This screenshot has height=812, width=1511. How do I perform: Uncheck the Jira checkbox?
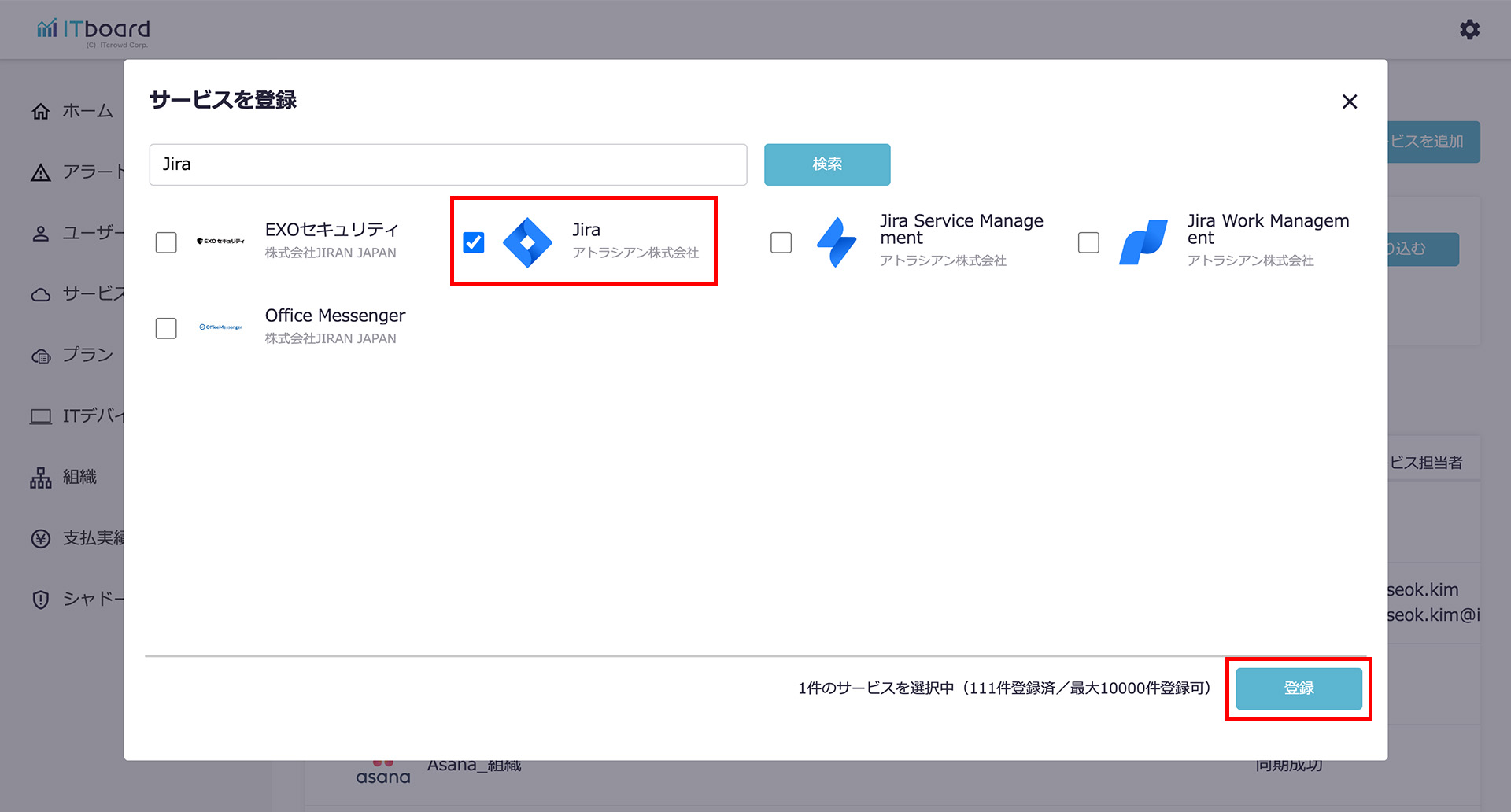point(474,242)
